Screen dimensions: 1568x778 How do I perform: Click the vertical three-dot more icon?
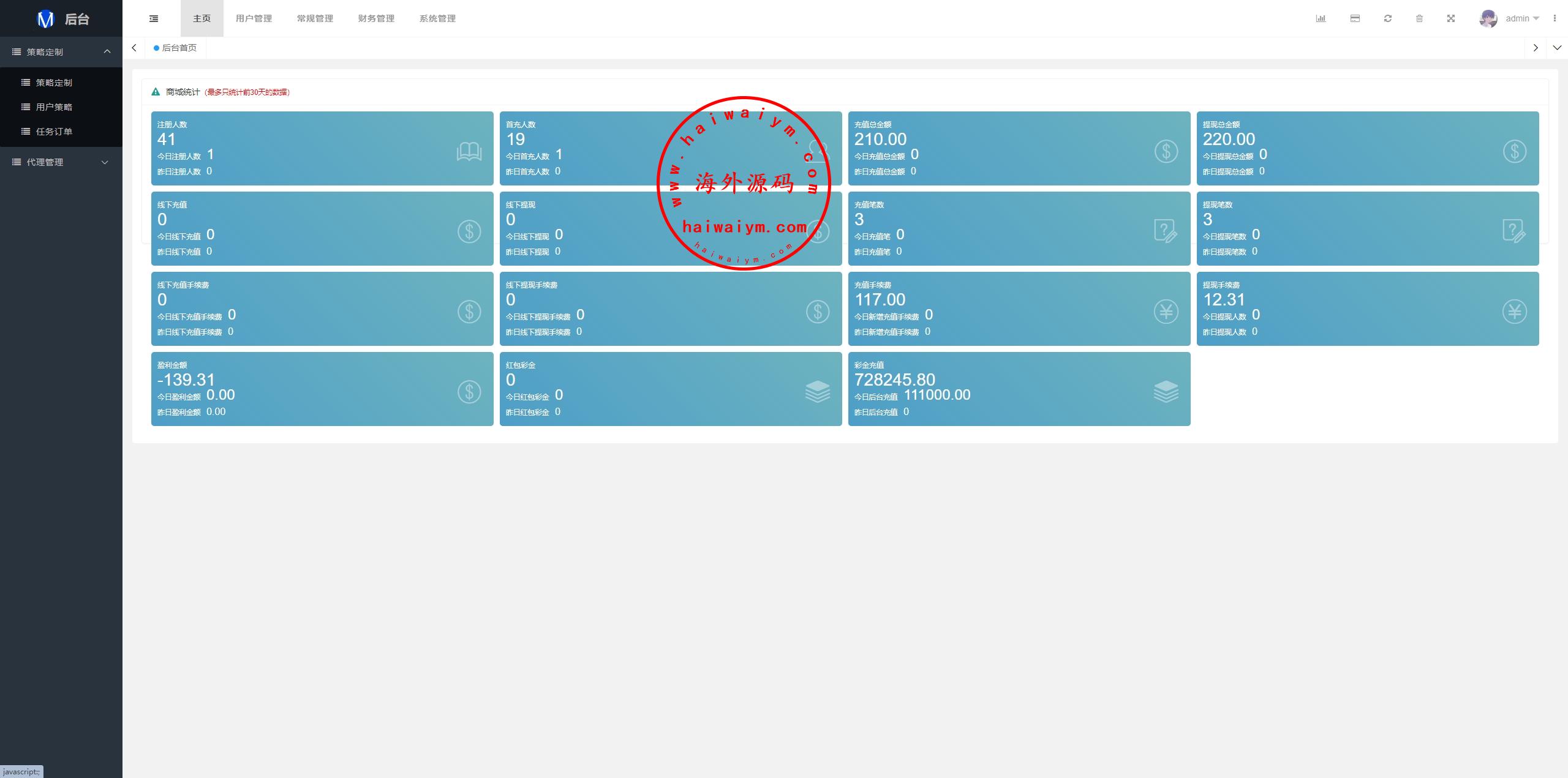click(1555, 18)
